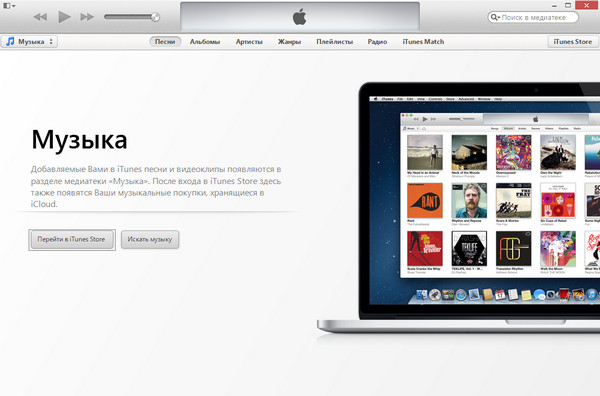Minimize the iTunes window
Screen dimensions: 600x396
pos(554,6)
